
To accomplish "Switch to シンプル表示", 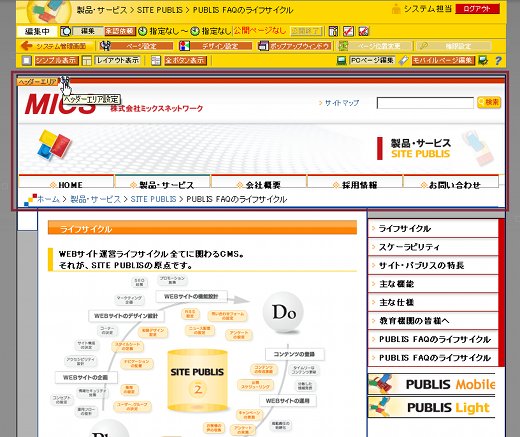I will [x=57, y=60].
